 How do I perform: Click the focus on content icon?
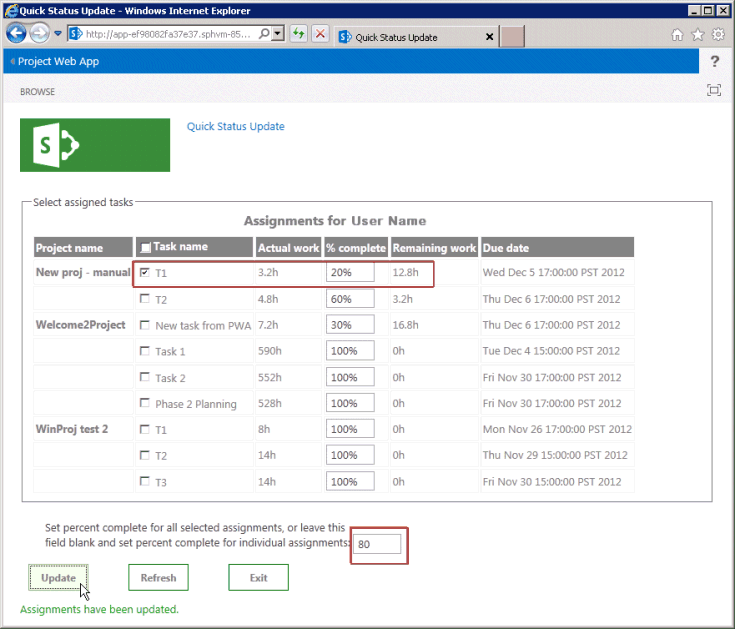click(x=714, y=91)
